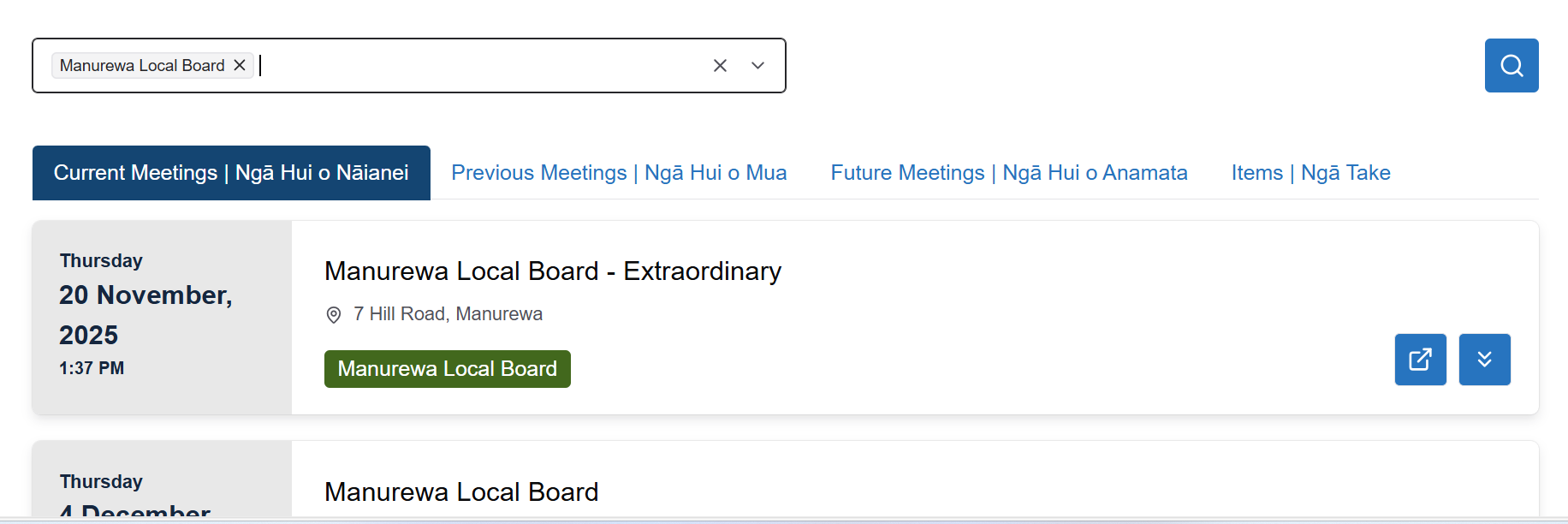Expand meeting details with the double-chevron icon
The height and width of the screenshot is (524, 1568).
pos(1484,360)
